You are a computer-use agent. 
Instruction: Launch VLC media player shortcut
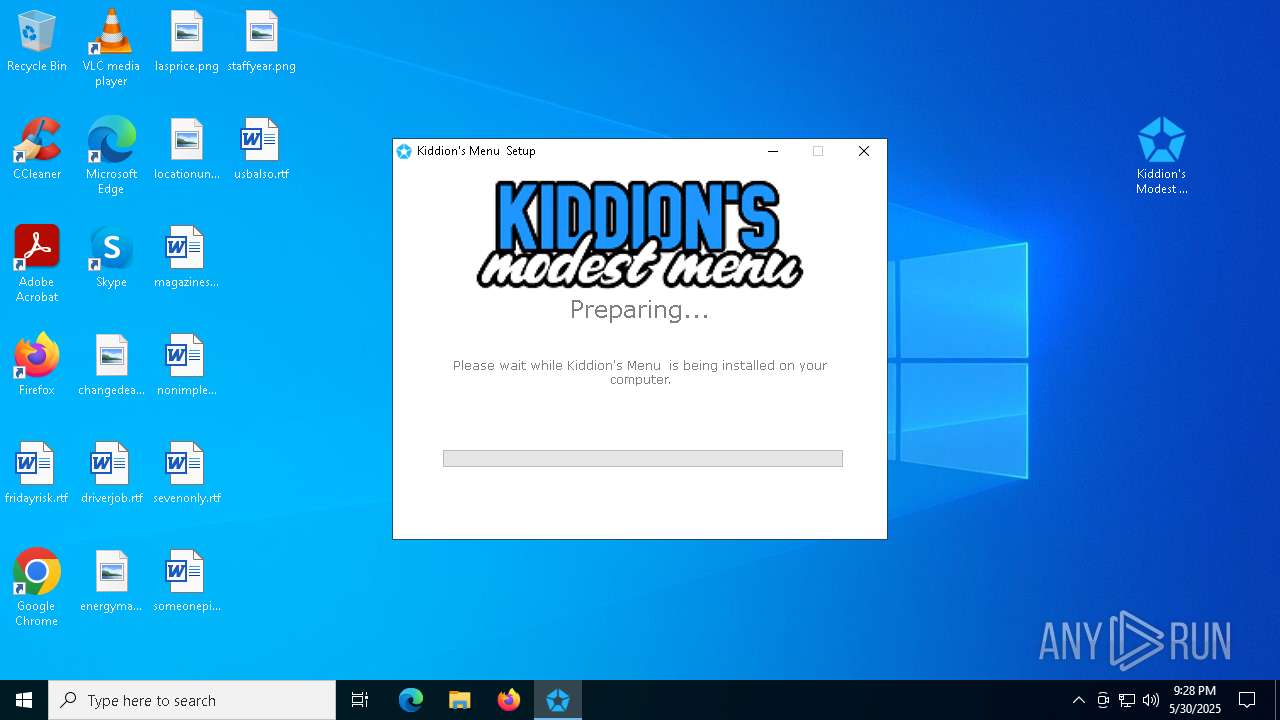click(111, 48)
